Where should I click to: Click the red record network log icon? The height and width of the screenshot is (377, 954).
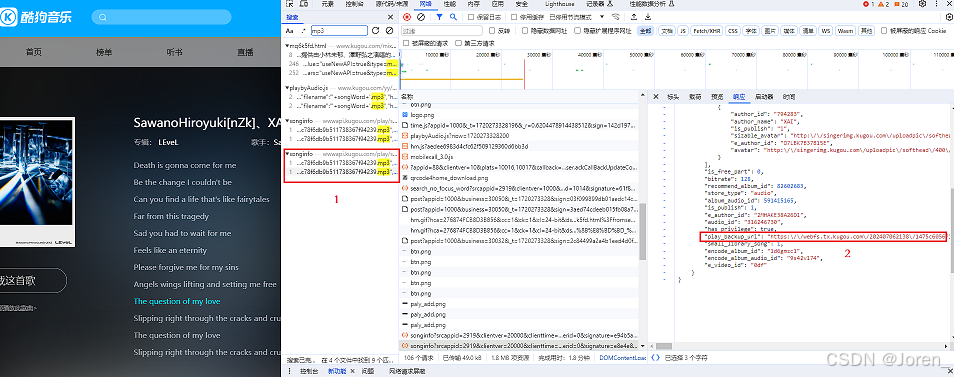407,17
